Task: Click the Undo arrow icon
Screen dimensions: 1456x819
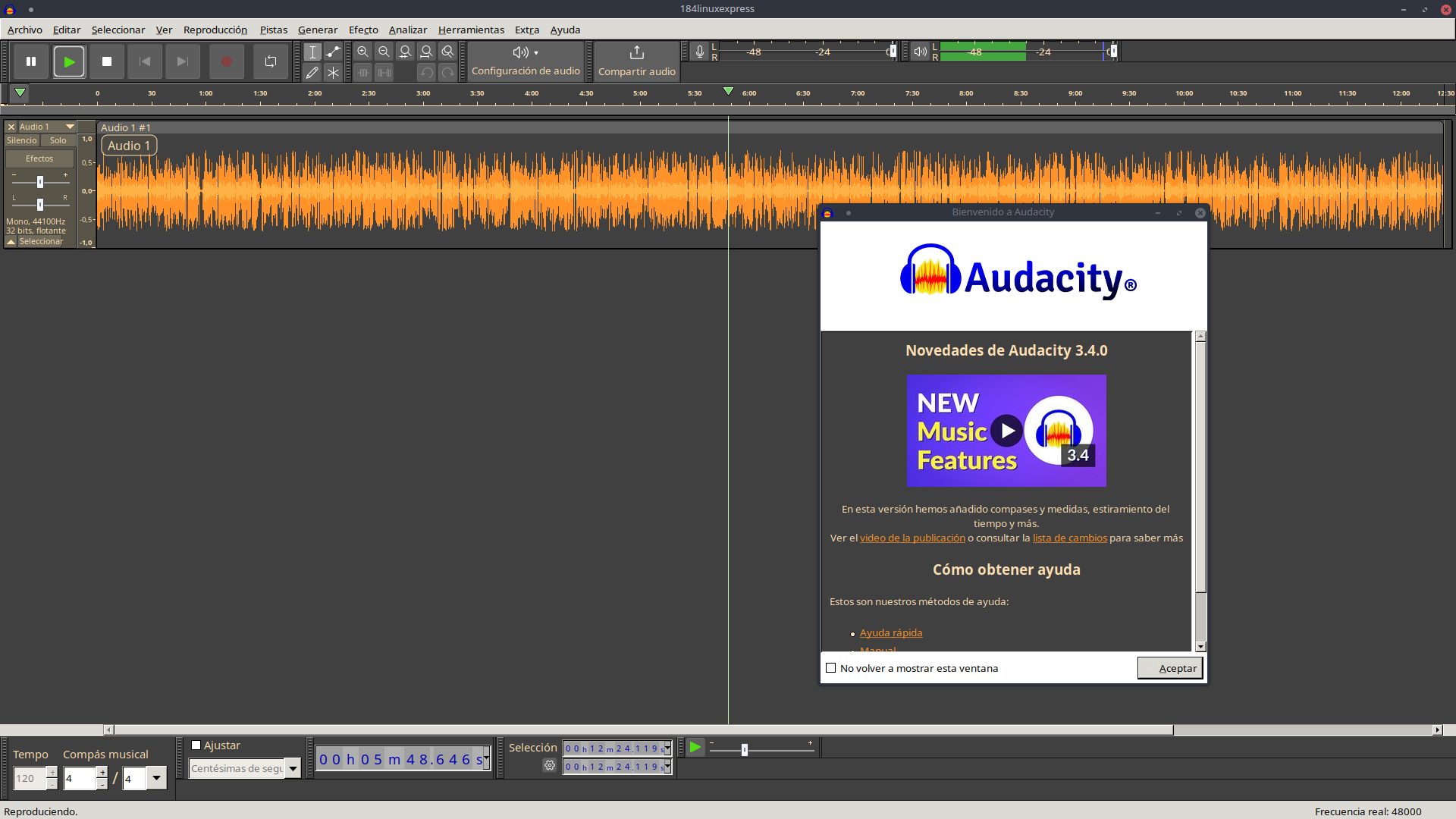Action: pyautogui.click(x=427, y=73)
